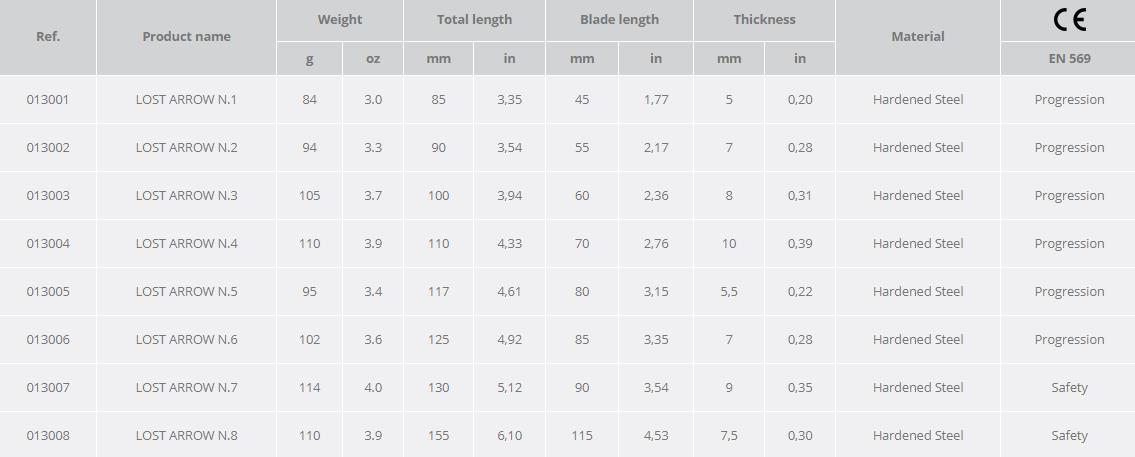
Task: Select the EN 569 subheader
Action: (1069, 59)
